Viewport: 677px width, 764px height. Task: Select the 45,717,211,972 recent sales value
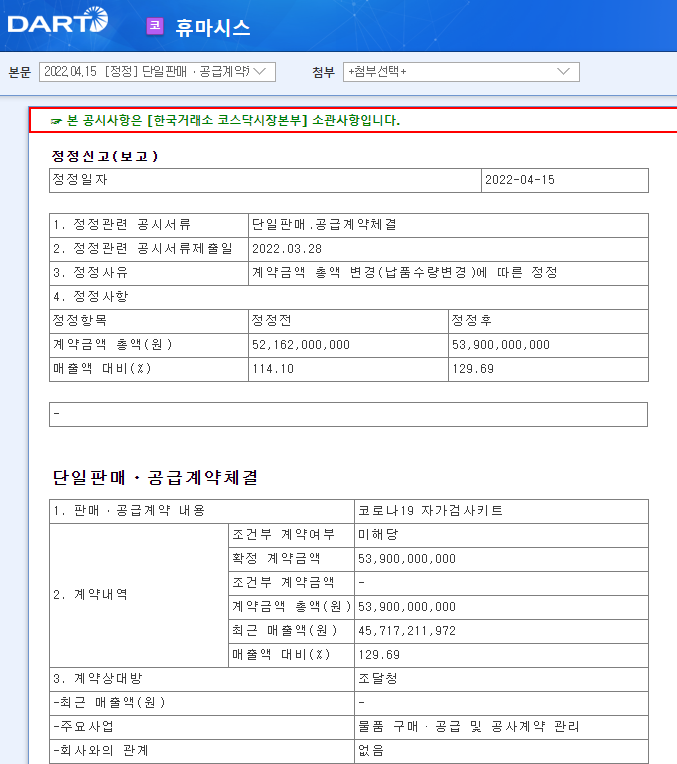[x=501, y=631]
